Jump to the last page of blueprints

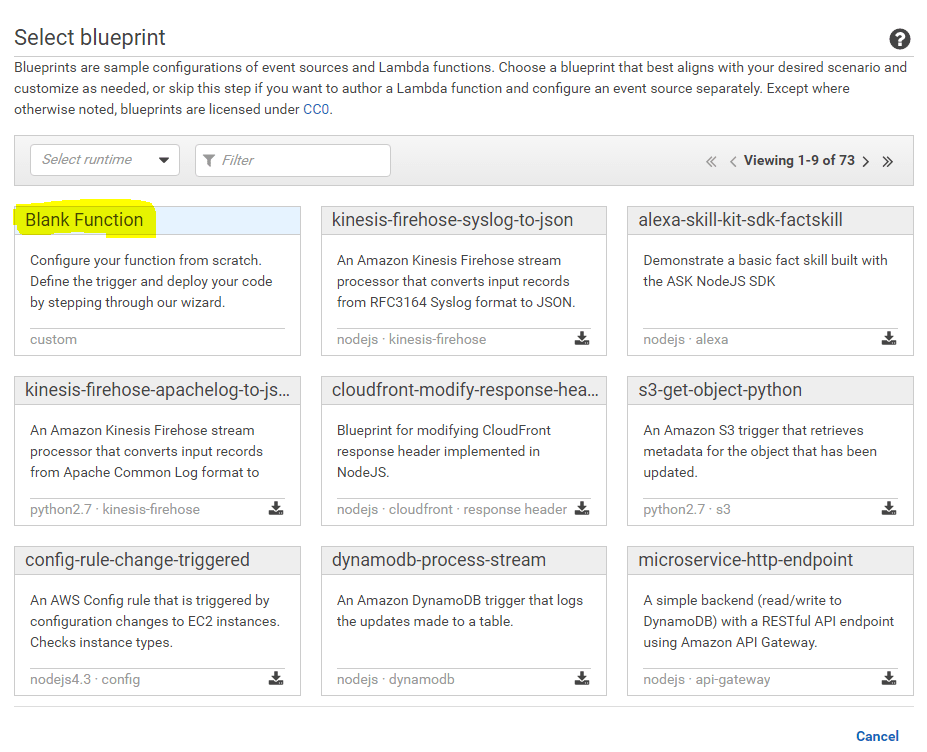[887, 161]
